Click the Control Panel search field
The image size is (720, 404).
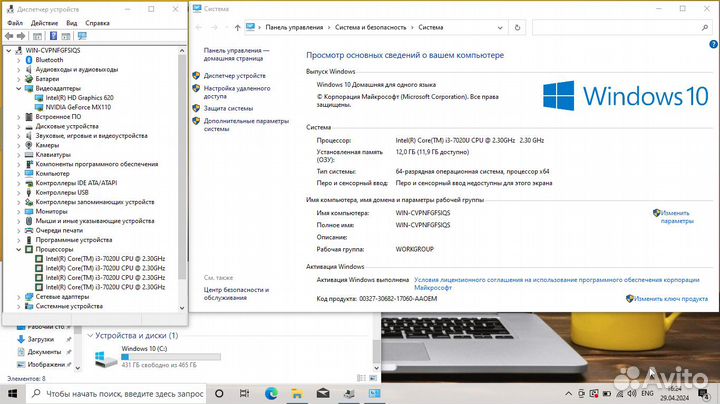pos(621,28)
